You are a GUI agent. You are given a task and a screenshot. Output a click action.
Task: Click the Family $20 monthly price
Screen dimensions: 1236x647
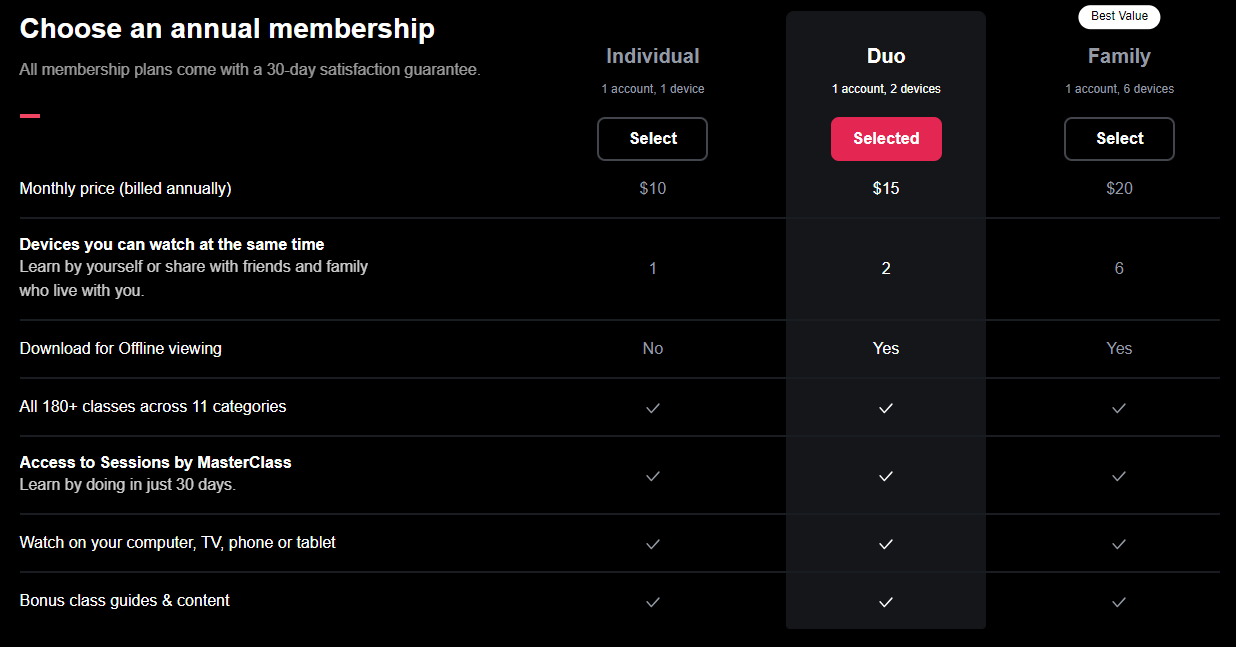[1119, 188]
